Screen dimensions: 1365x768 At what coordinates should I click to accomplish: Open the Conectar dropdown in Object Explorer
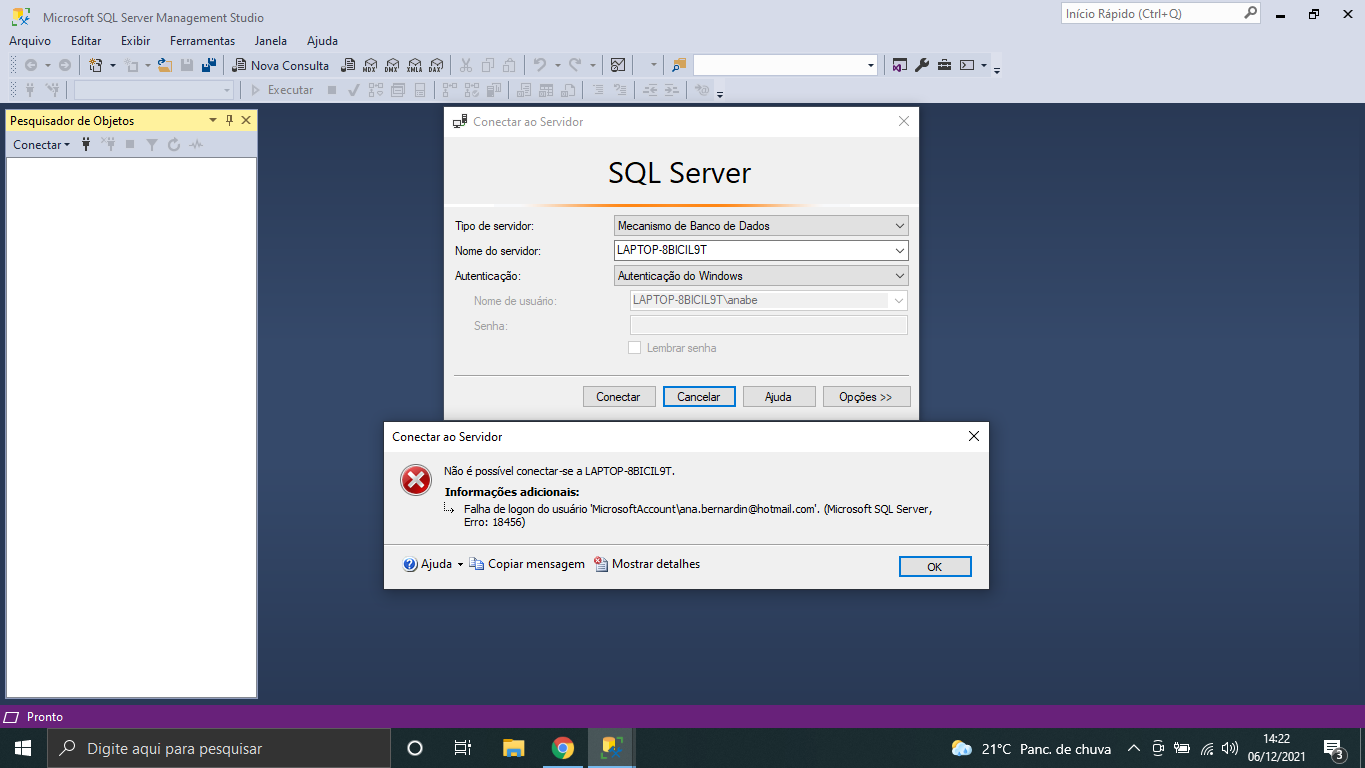(x=41, y=144)
